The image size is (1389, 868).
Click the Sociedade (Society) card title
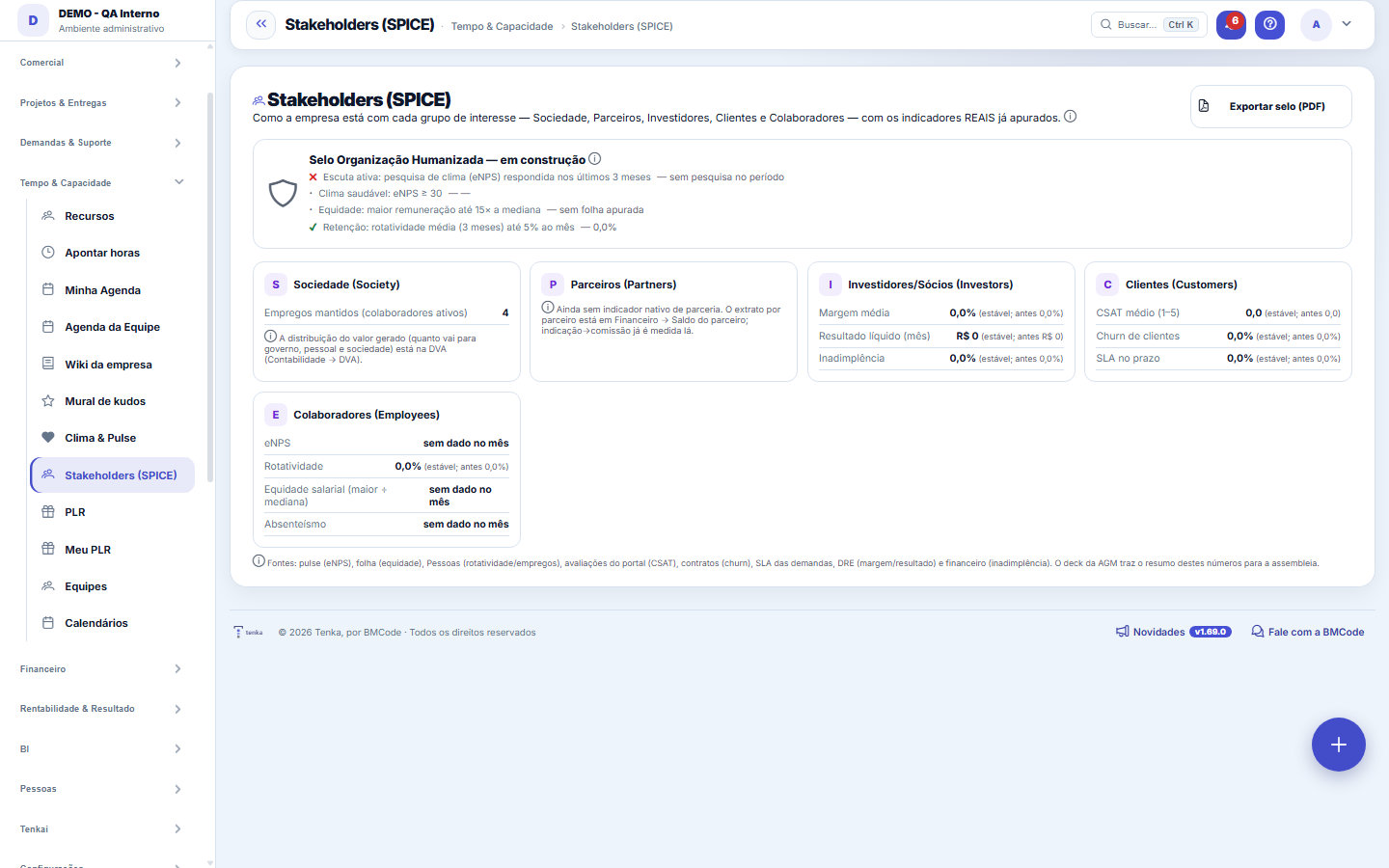click(346, 285)
